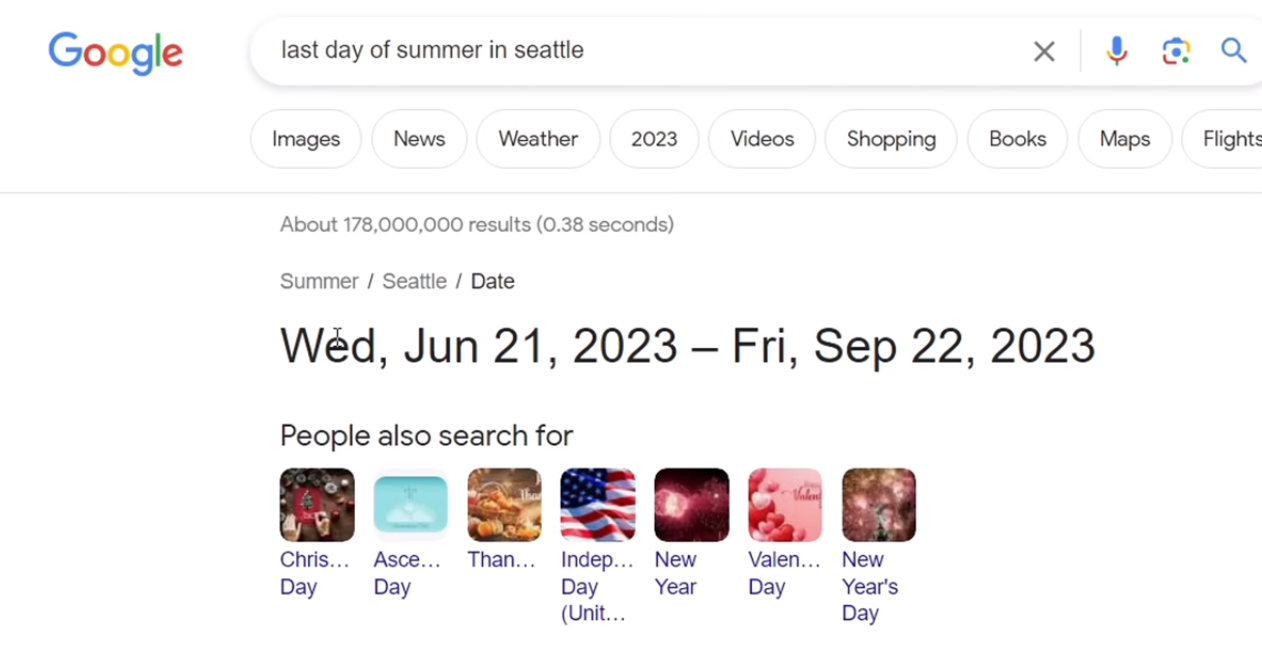Click the blue search magnifier icon

1234,51
